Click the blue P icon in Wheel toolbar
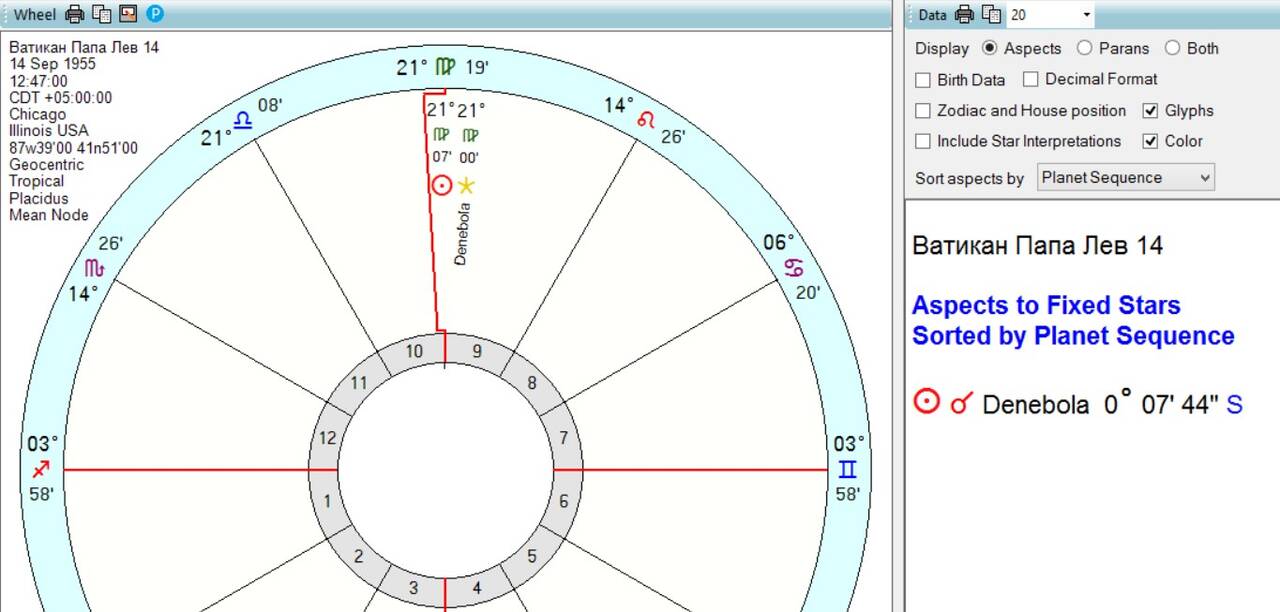 (x=155, y=14)
